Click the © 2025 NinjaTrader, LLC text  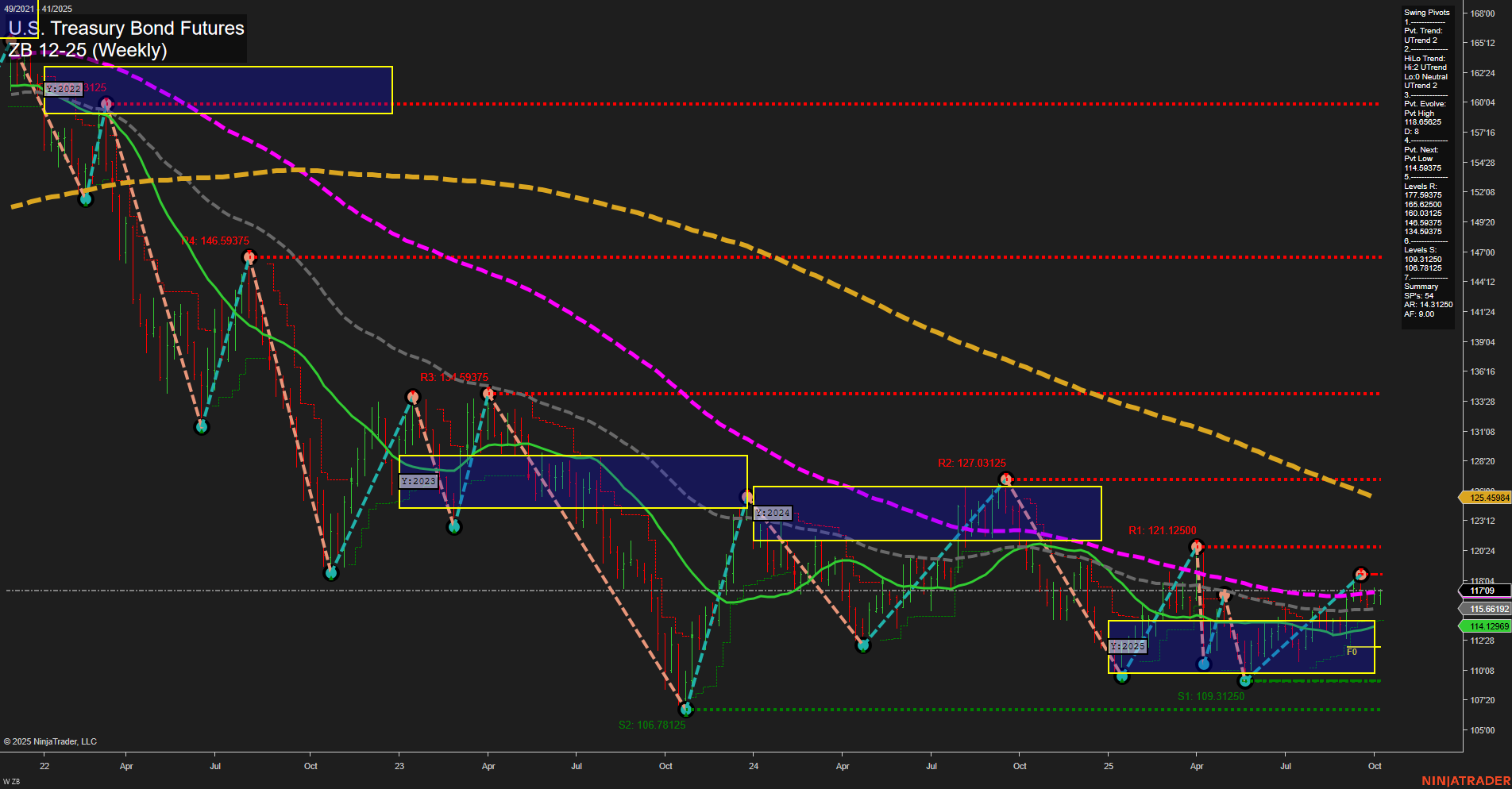[x=52, y=741]
